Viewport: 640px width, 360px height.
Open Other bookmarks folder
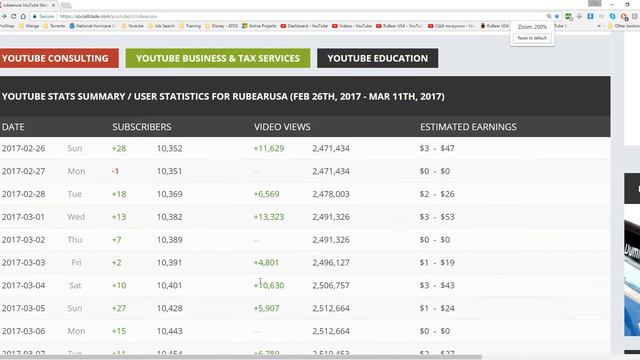pos(624,26)
